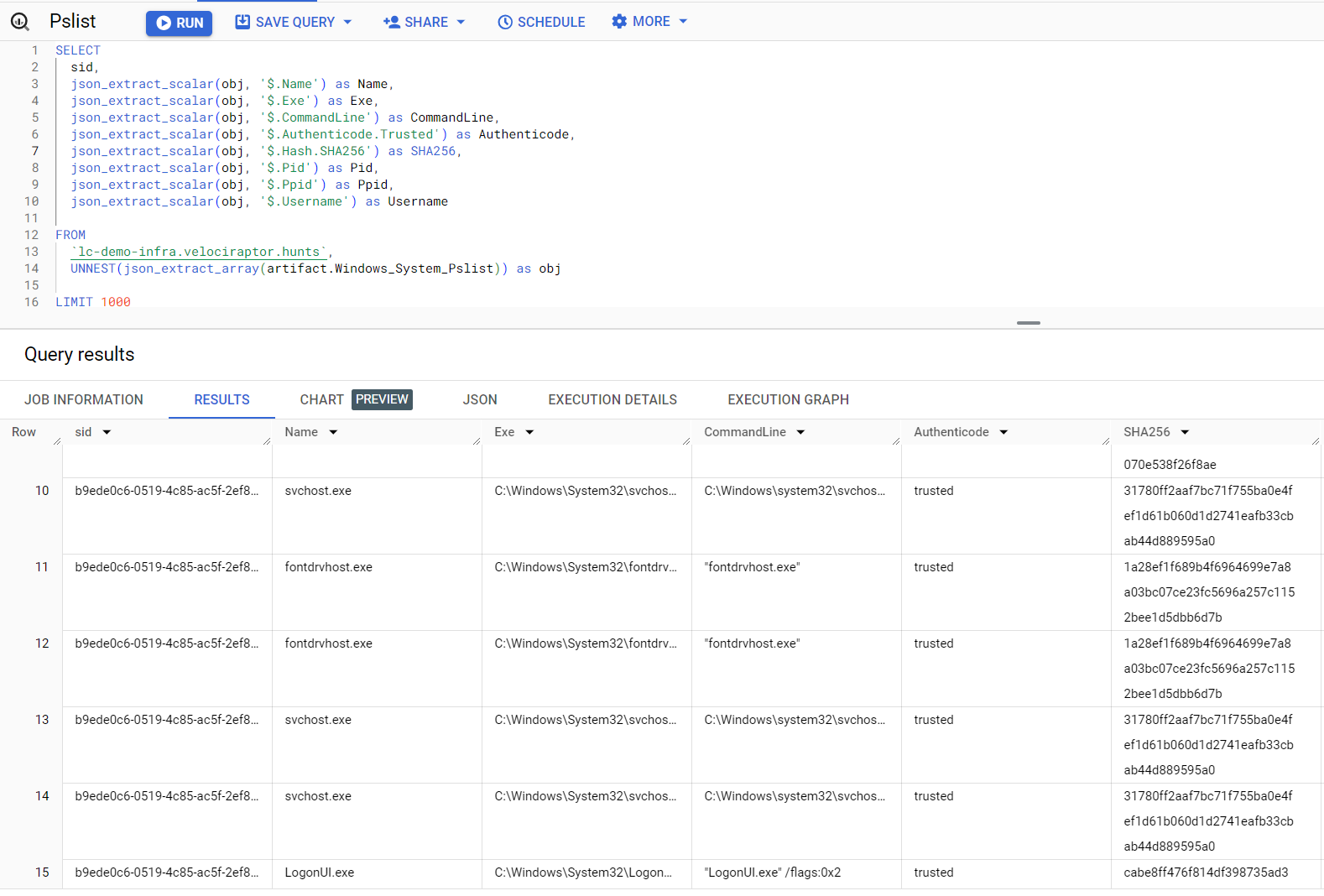Click the CommandLine column resize handle

click(x=896, y=441)
